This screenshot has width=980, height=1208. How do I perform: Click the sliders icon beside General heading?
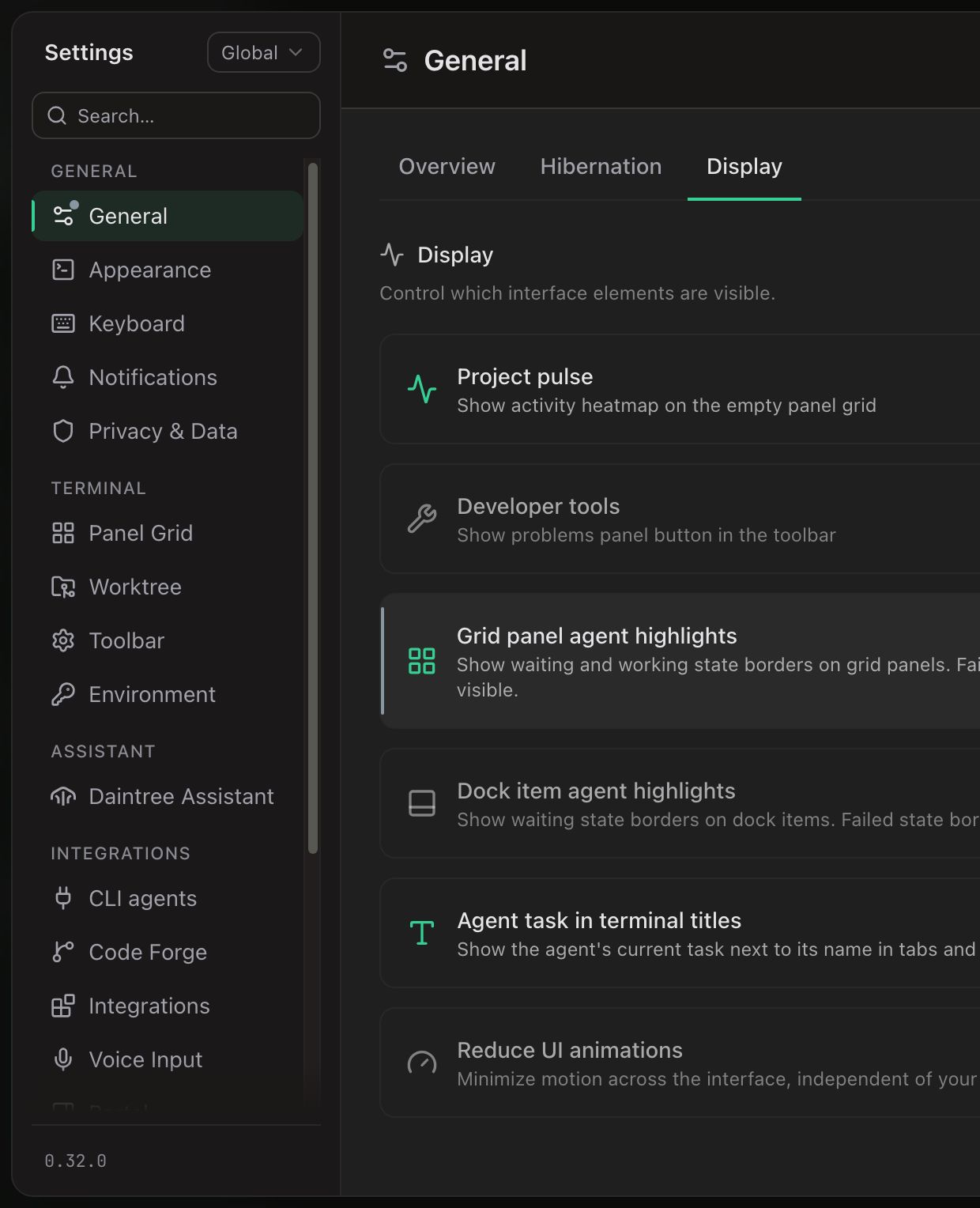tap(395, 60)
